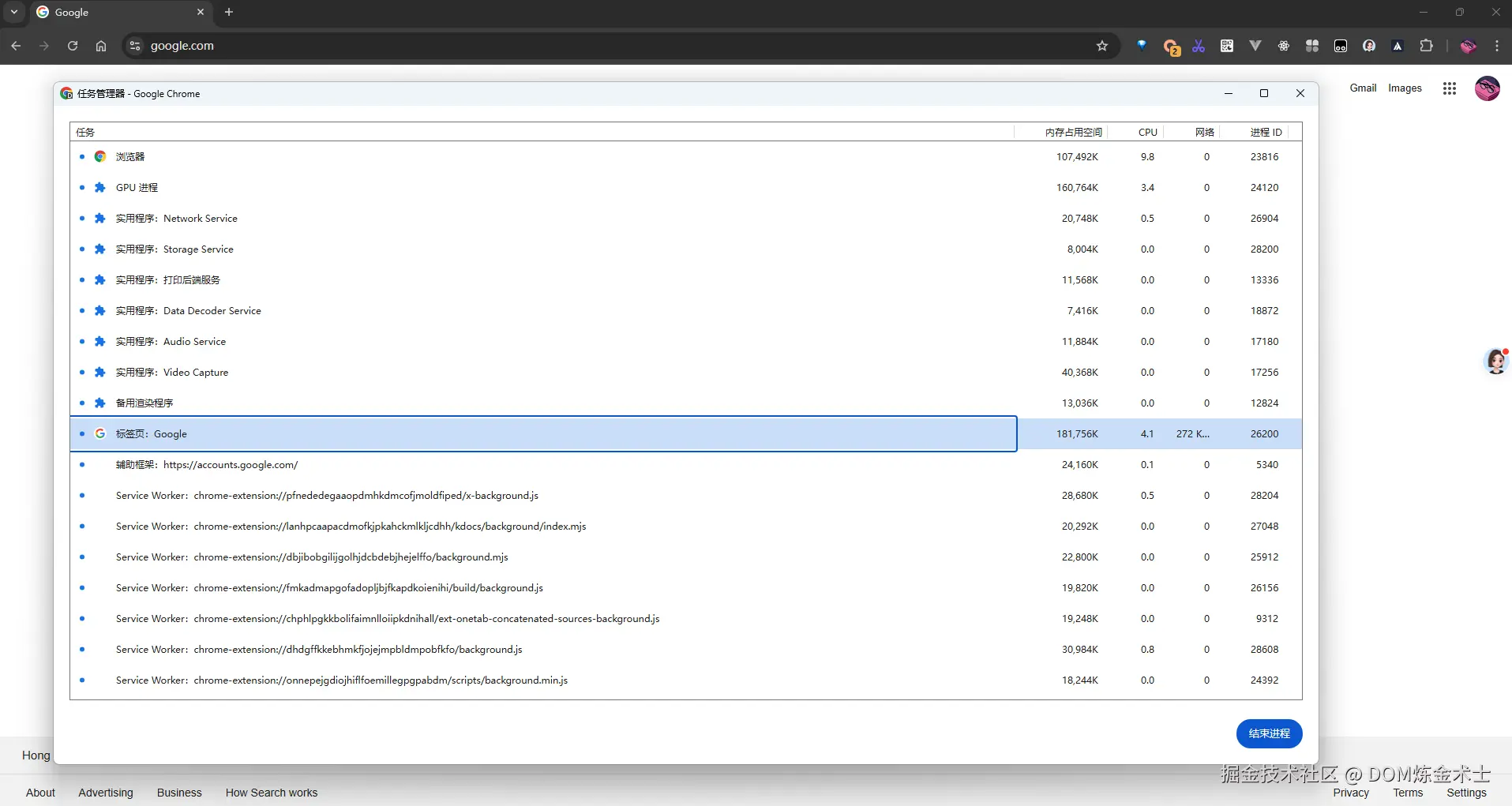
Task: Select the kdocs background/index.mjs Service Worker row
Action: pos(685,526)
